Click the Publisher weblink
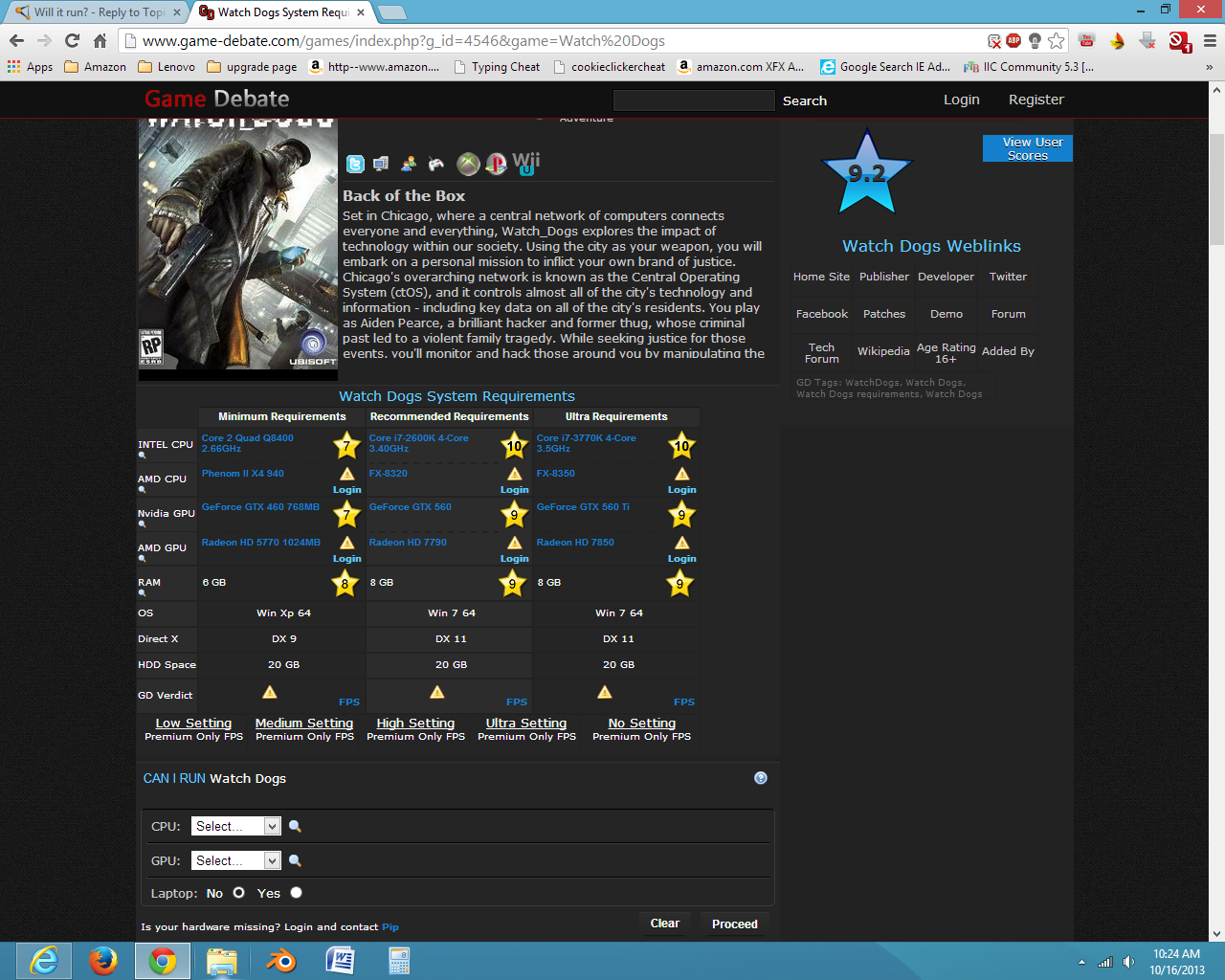 (x=884, y=277)
